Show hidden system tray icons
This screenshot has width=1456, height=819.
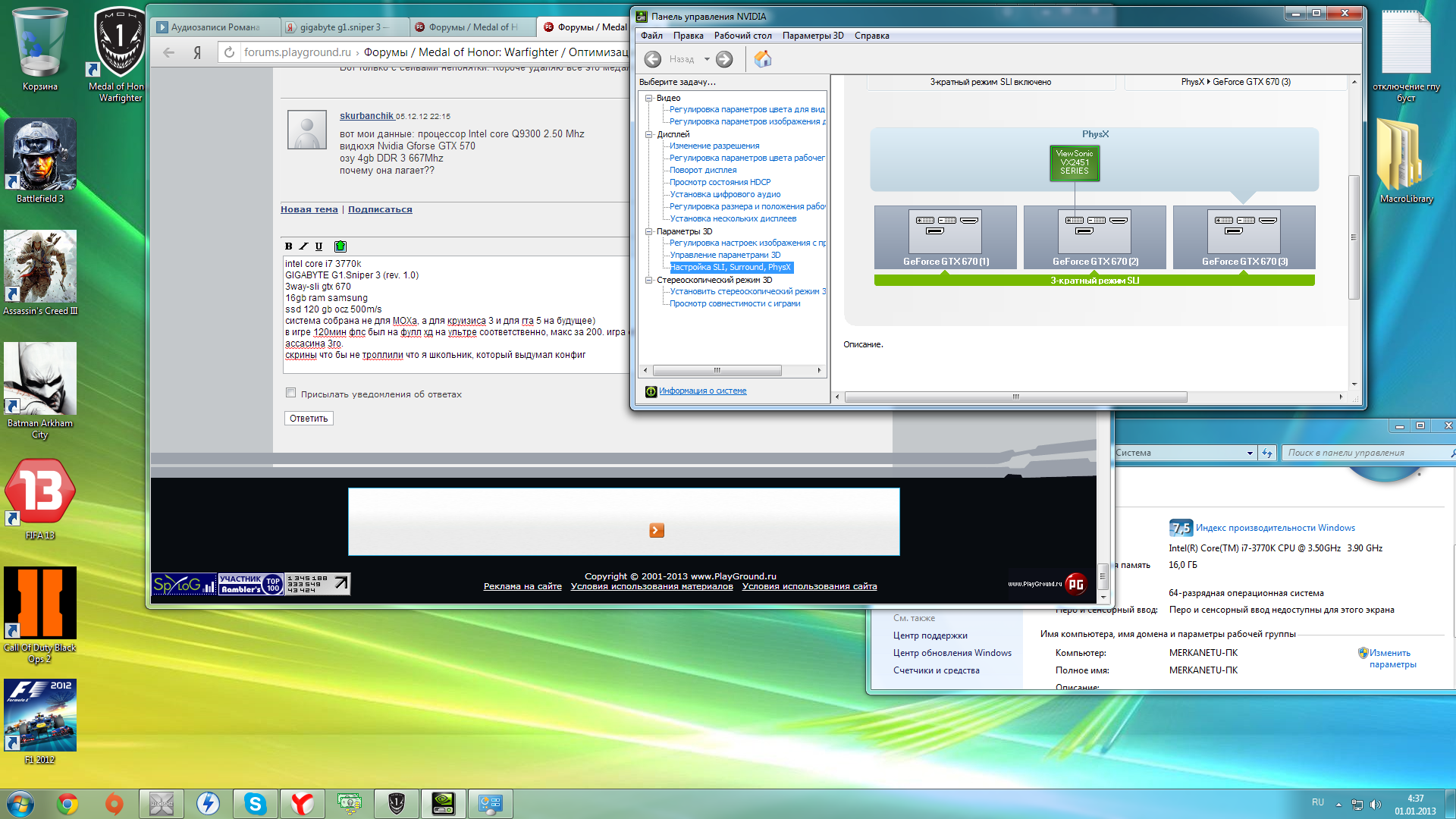point(1338,804)
